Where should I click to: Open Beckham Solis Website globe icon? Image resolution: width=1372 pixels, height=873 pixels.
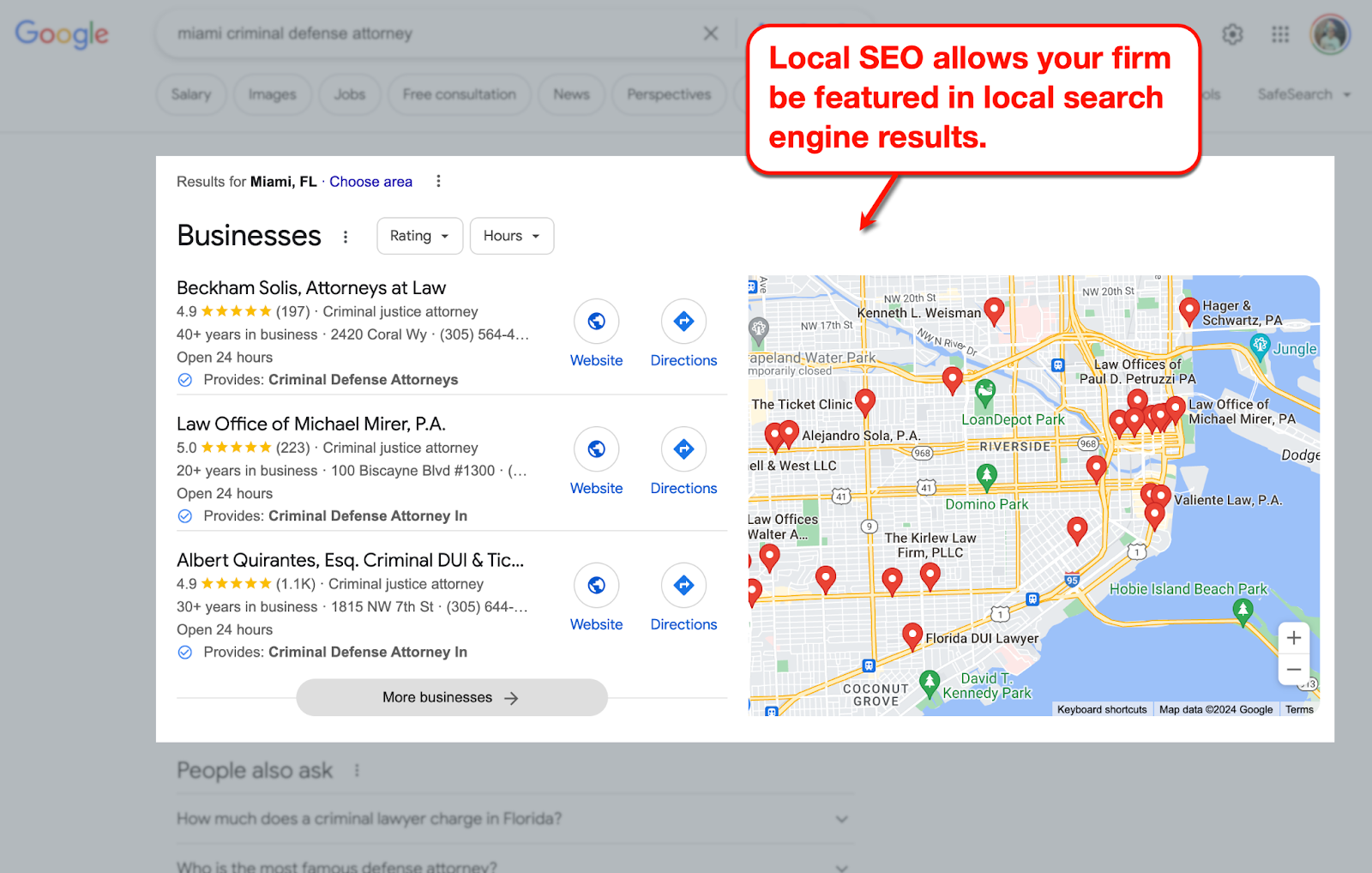coord(597,321)
